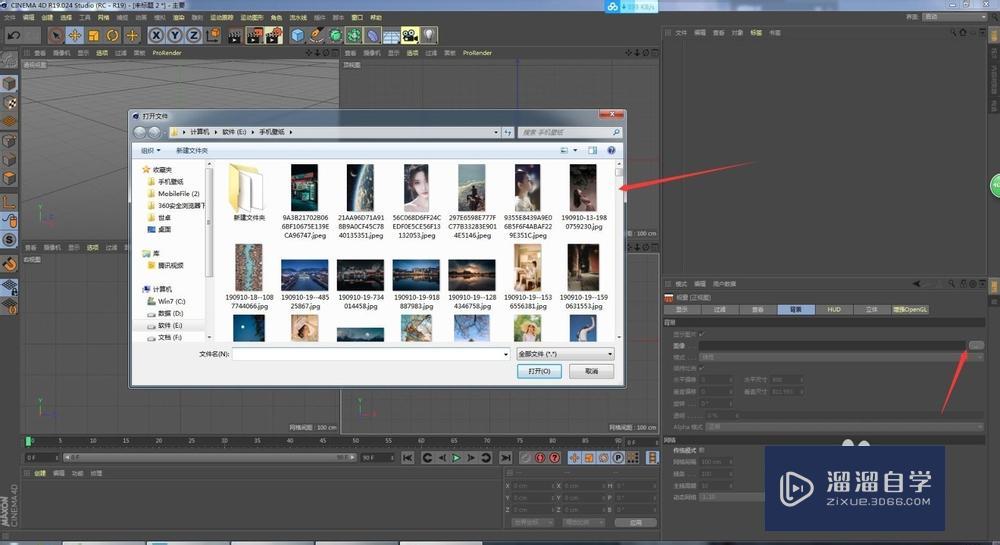Toggle the Enable Snap S icon
Viewport: 1000px width, 545px height.
tap(9, 240)
